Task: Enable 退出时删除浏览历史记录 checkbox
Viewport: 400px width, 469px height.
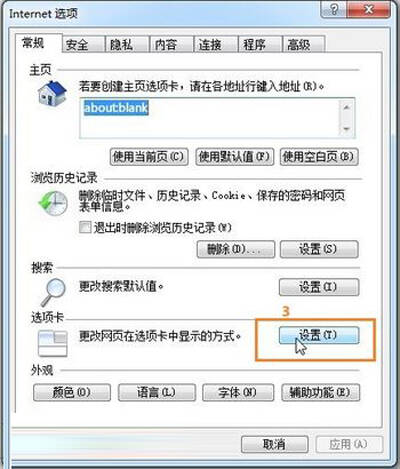Action: [x=85, y=228]
